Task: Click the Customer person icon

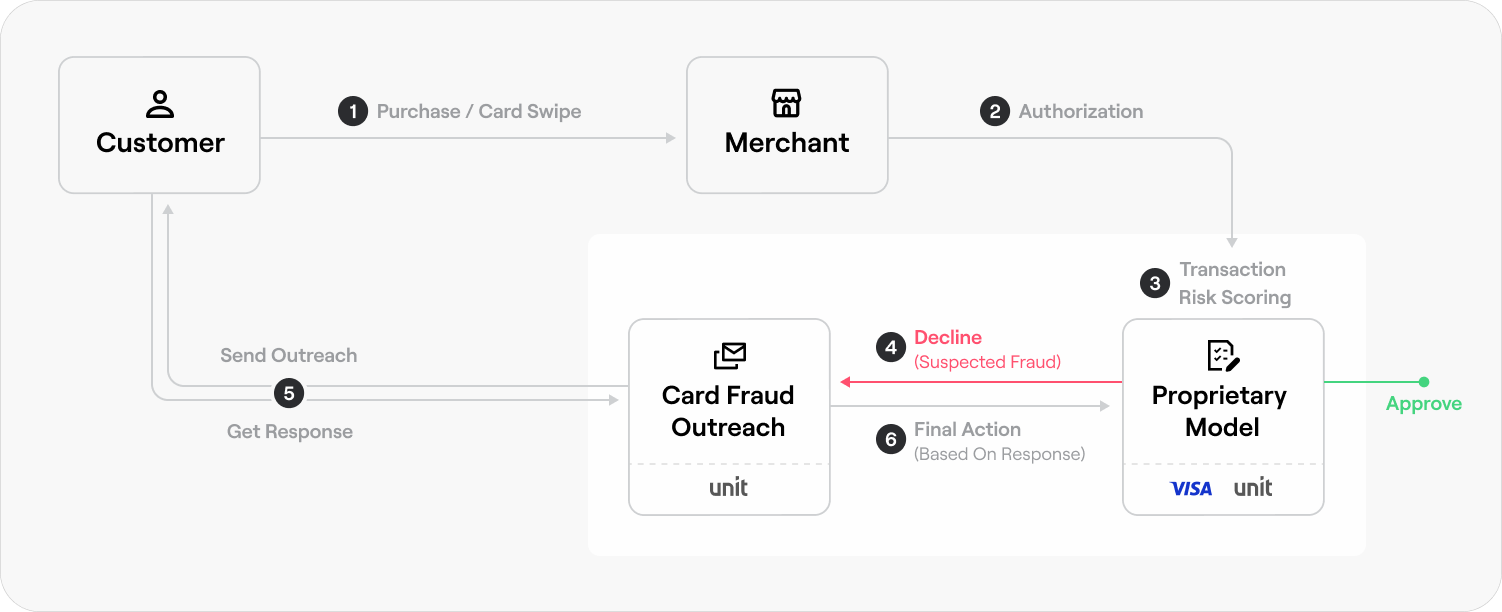Action: click(x=160, y=104)
